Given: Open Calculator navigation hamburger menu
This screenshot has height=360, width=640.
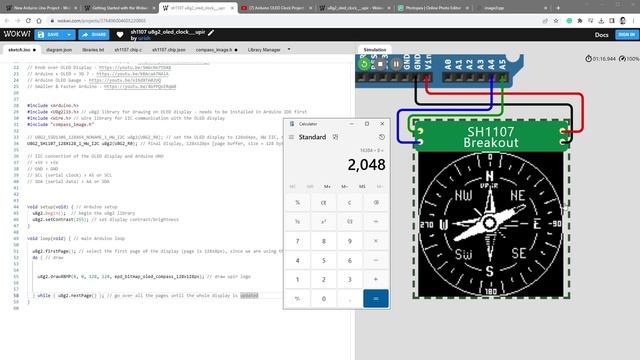Looking at the screenshot, I should (x=291, y=137).
